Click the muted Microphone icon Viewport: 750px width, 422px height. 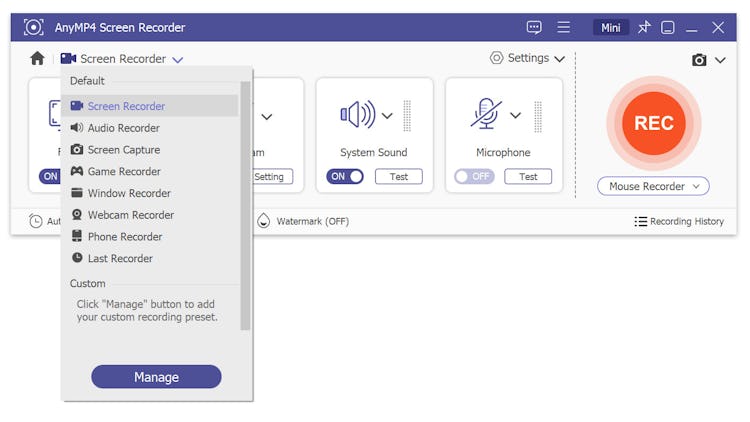click(x=486, y=114)
